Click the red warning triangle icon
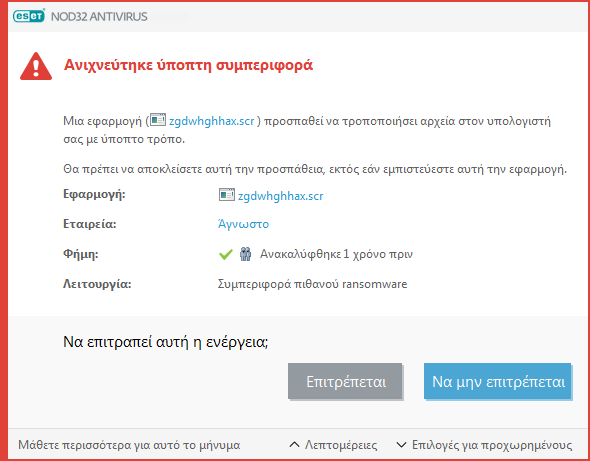Image resolution: width=590 pixels, height=461 pixels. point(36,66)
